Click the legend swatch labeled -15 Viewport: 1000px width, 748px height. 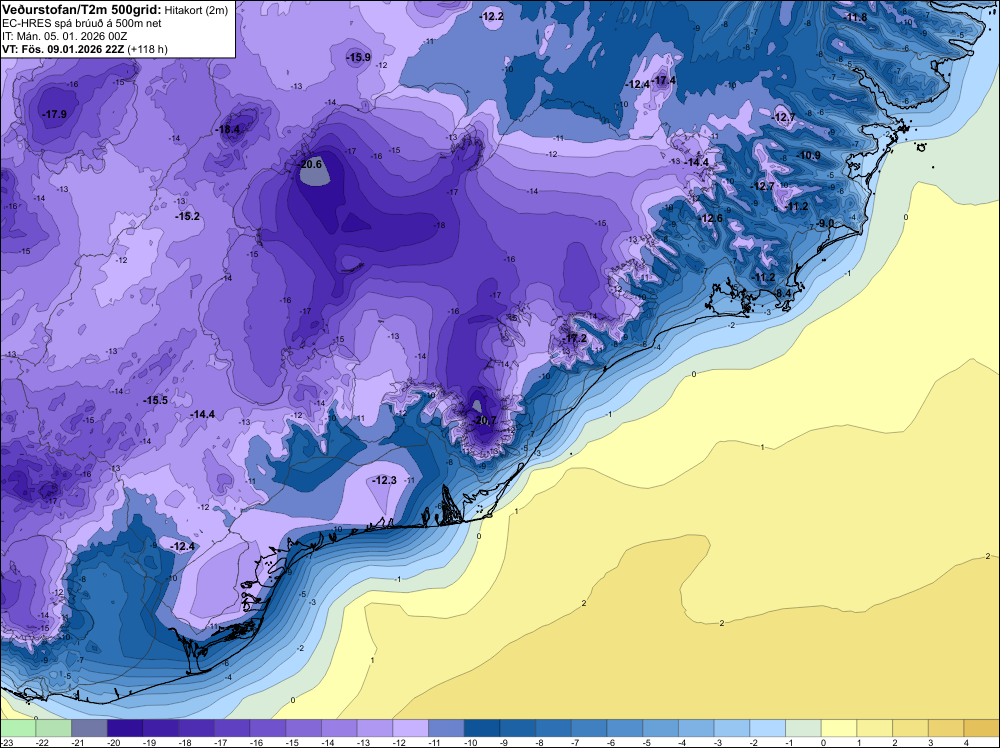(x=304, y=728)
